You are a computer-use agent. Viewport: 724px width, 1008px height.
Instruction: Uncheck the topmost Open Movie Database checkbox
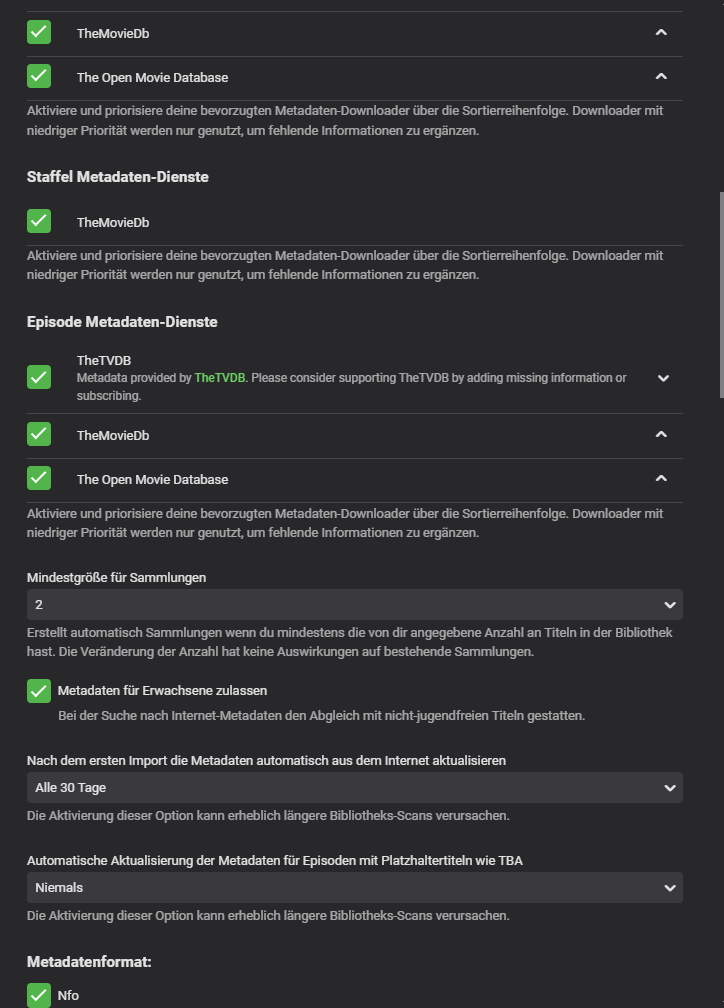coord(39,76)
